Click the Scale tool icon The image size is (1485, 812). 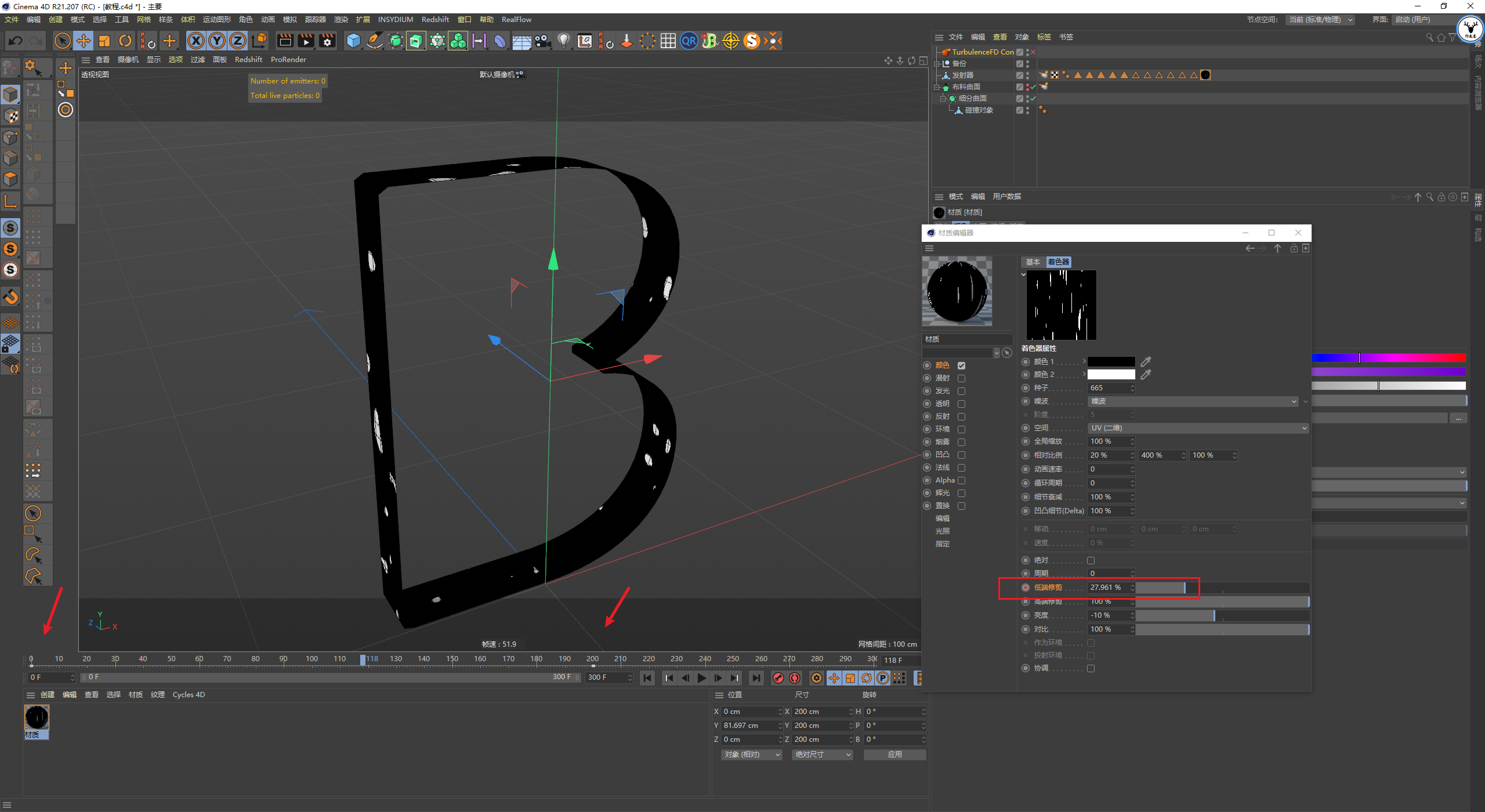(x=104, y=41)
